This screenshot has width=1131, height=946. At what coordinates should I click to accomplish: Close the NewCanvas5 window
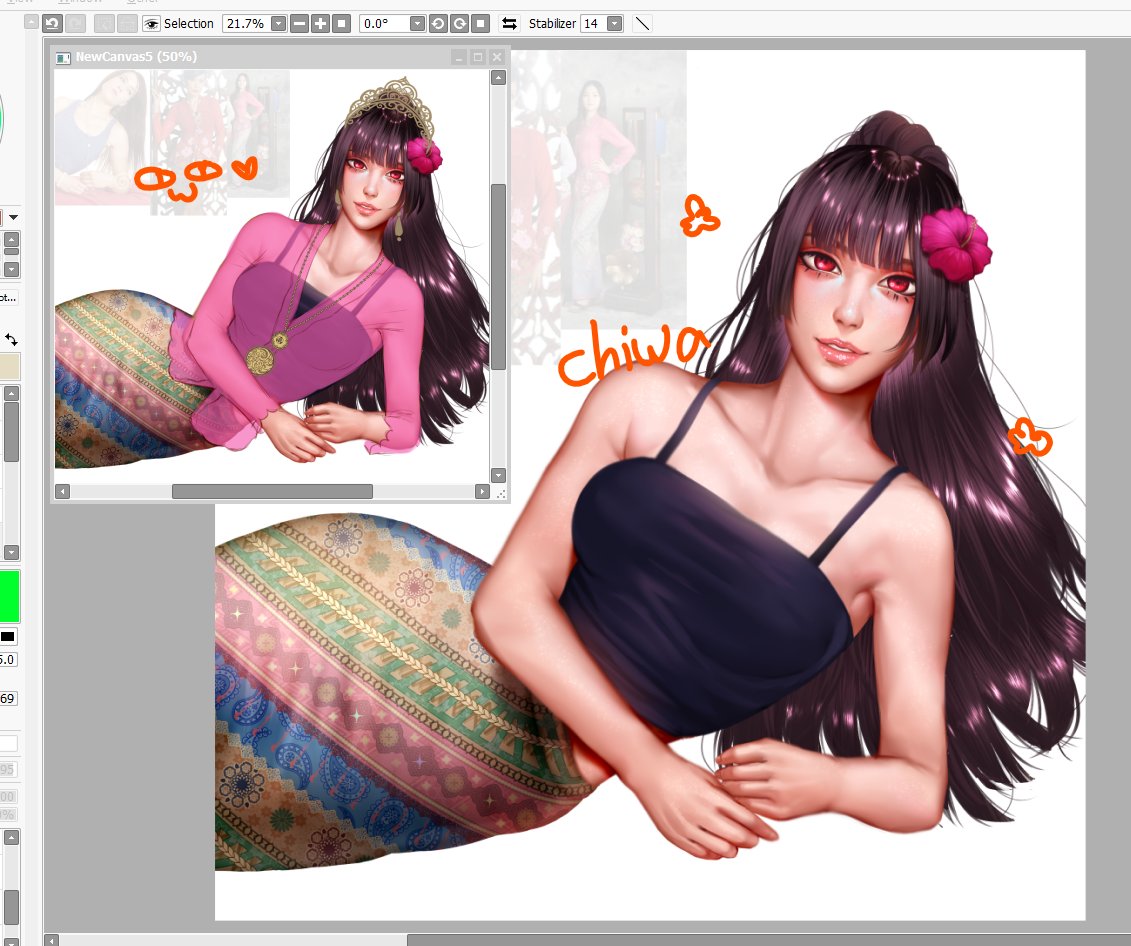[x=497, y=57]
